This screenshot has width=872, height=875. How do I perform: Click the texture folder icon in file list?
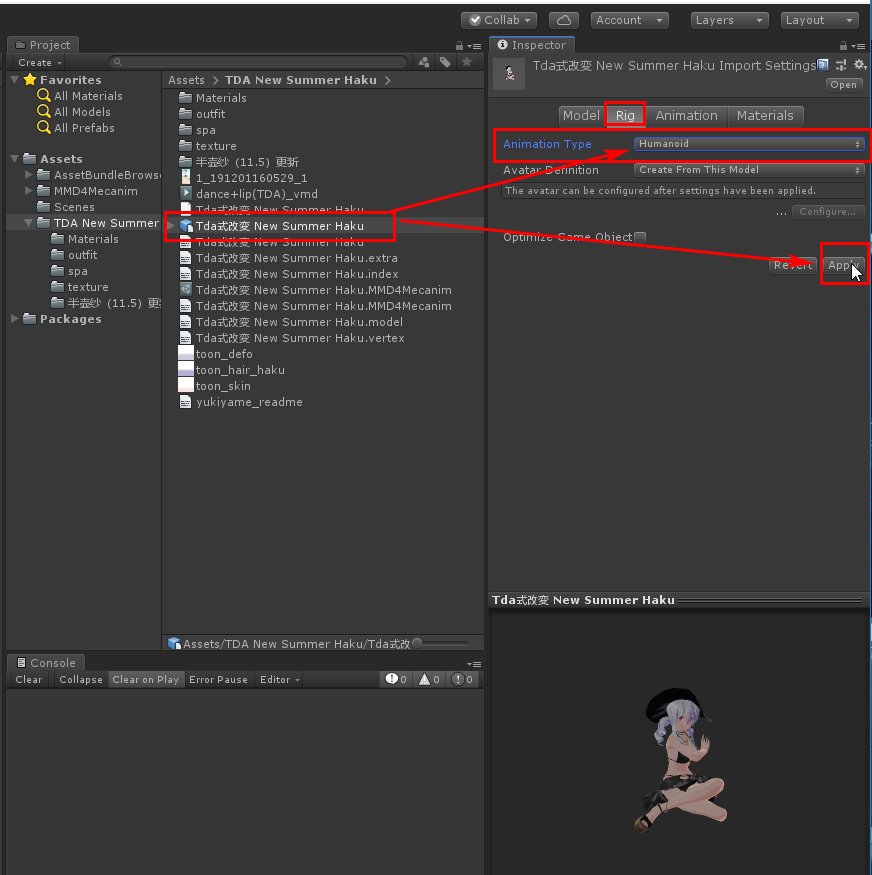[x=186, y=146]
